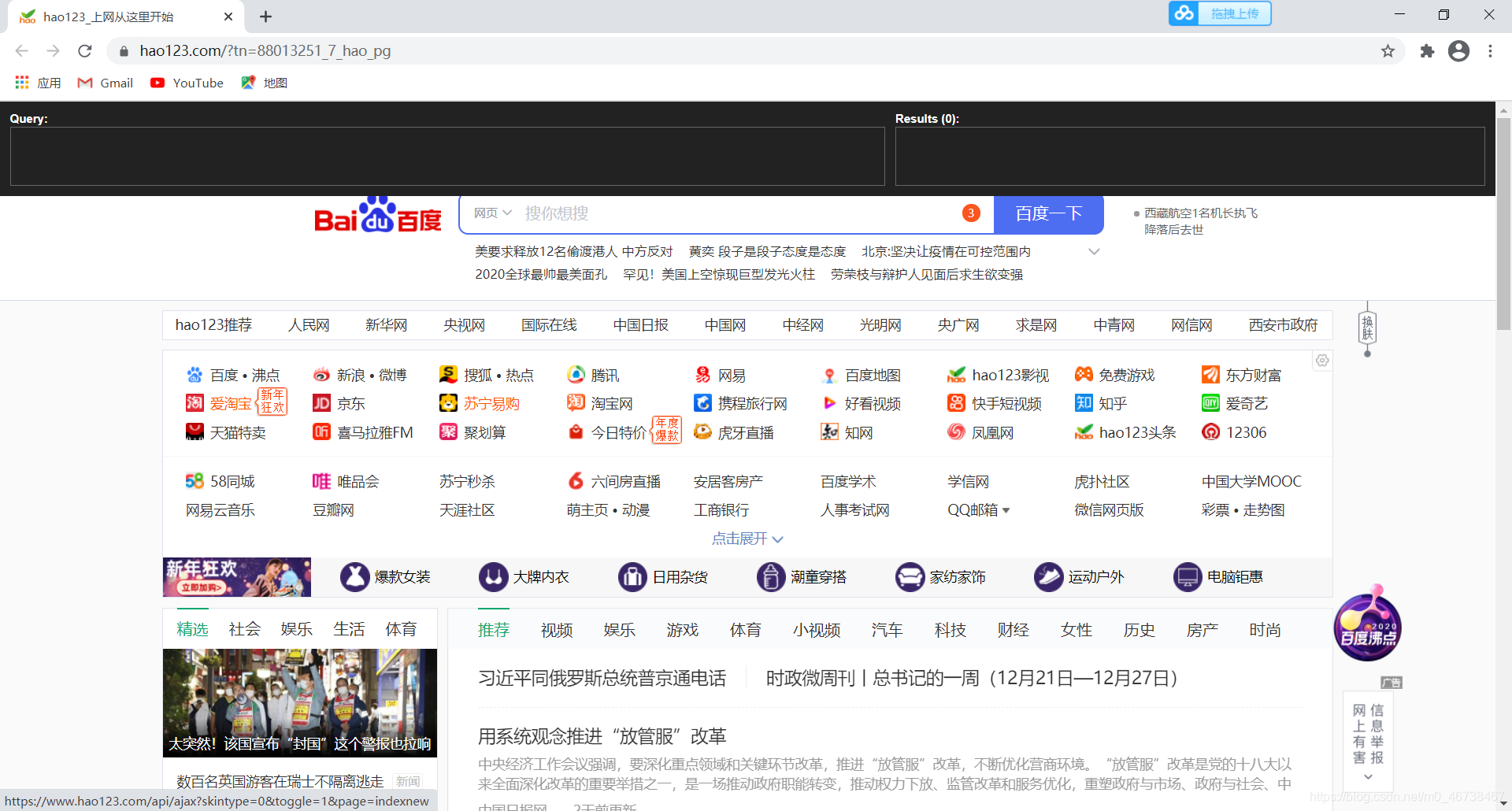Switch to the 视频 tab

556,630
